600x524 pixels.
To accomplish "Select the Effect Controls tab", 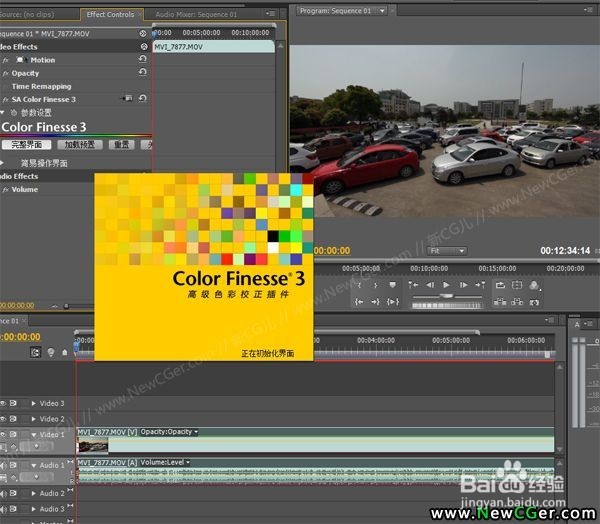I will pyautogui.click(x=110, y=15).
